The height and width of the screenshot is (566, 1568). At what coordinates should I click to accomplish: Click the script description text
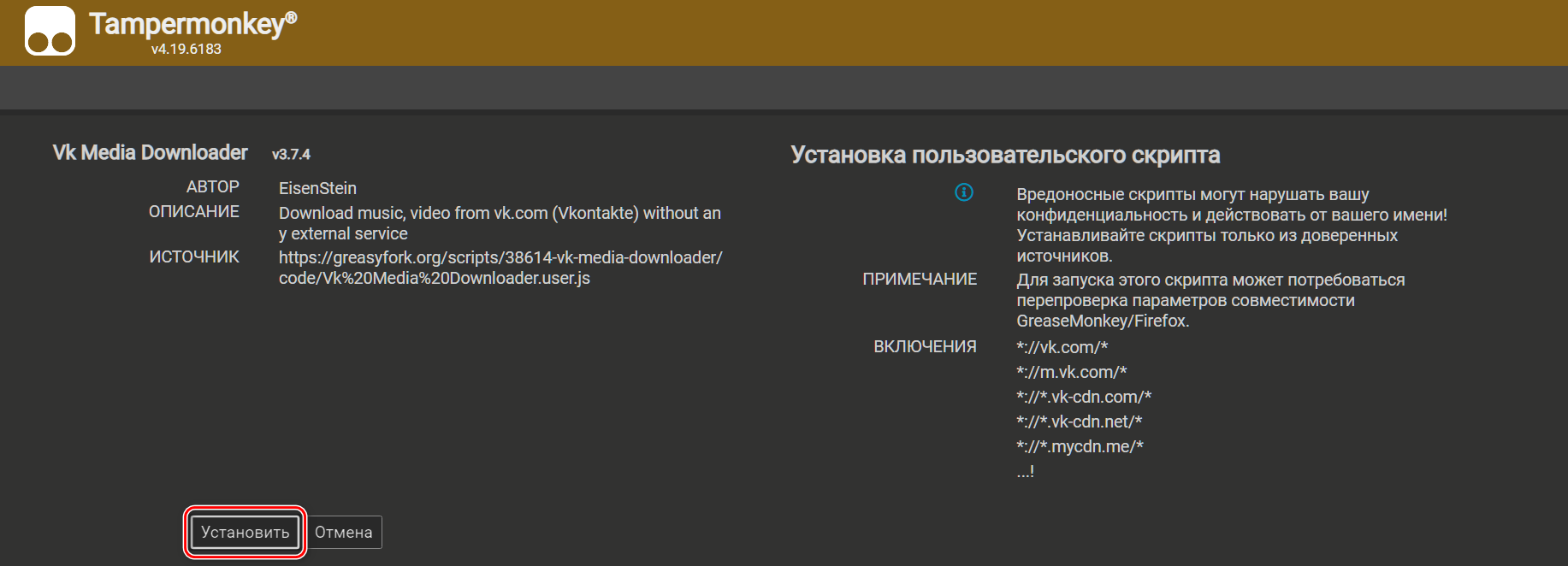pyautogui.click(x=500, y=223)
